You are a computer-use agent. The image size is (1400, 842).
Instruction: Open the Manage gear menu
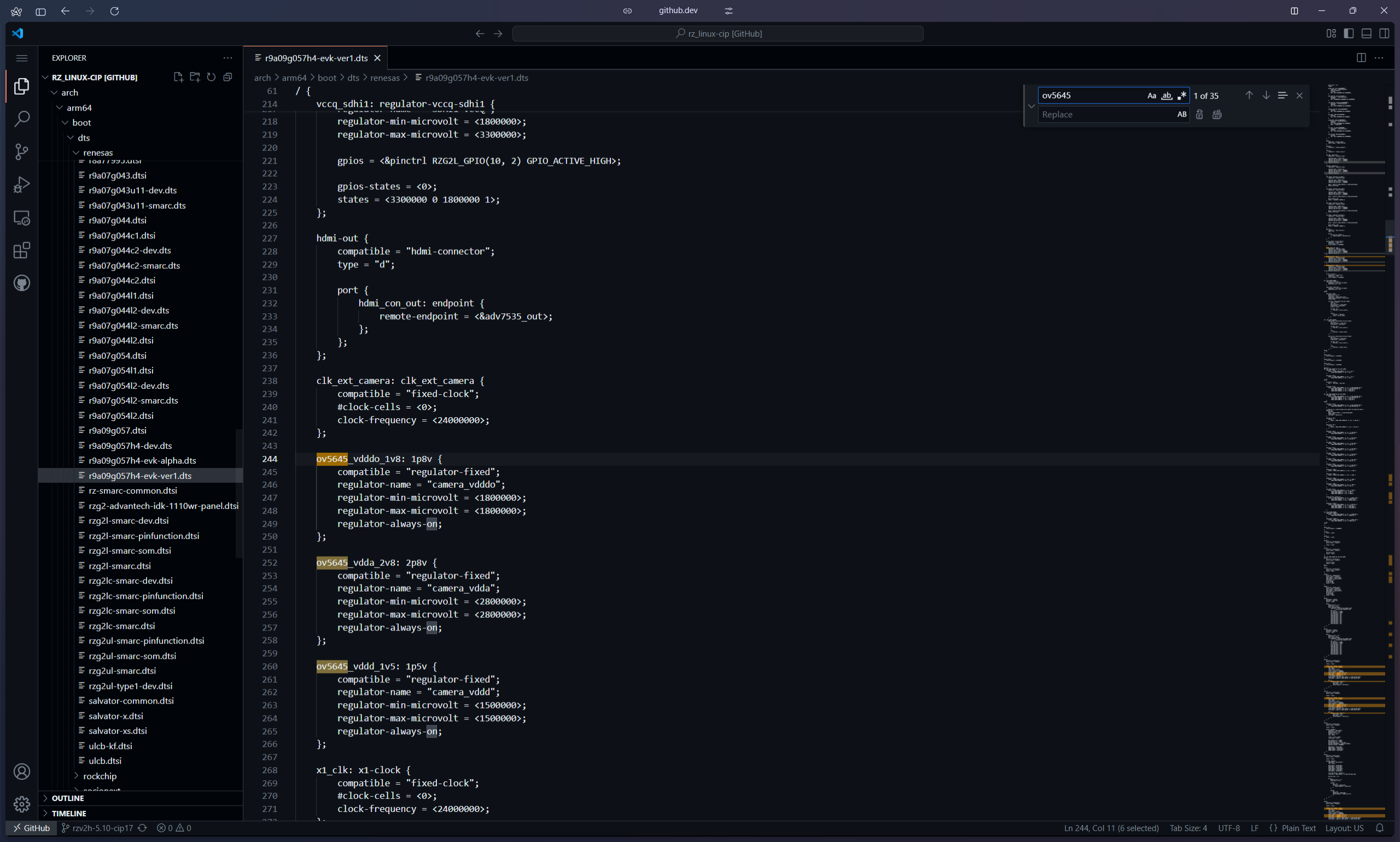point(21,804)
